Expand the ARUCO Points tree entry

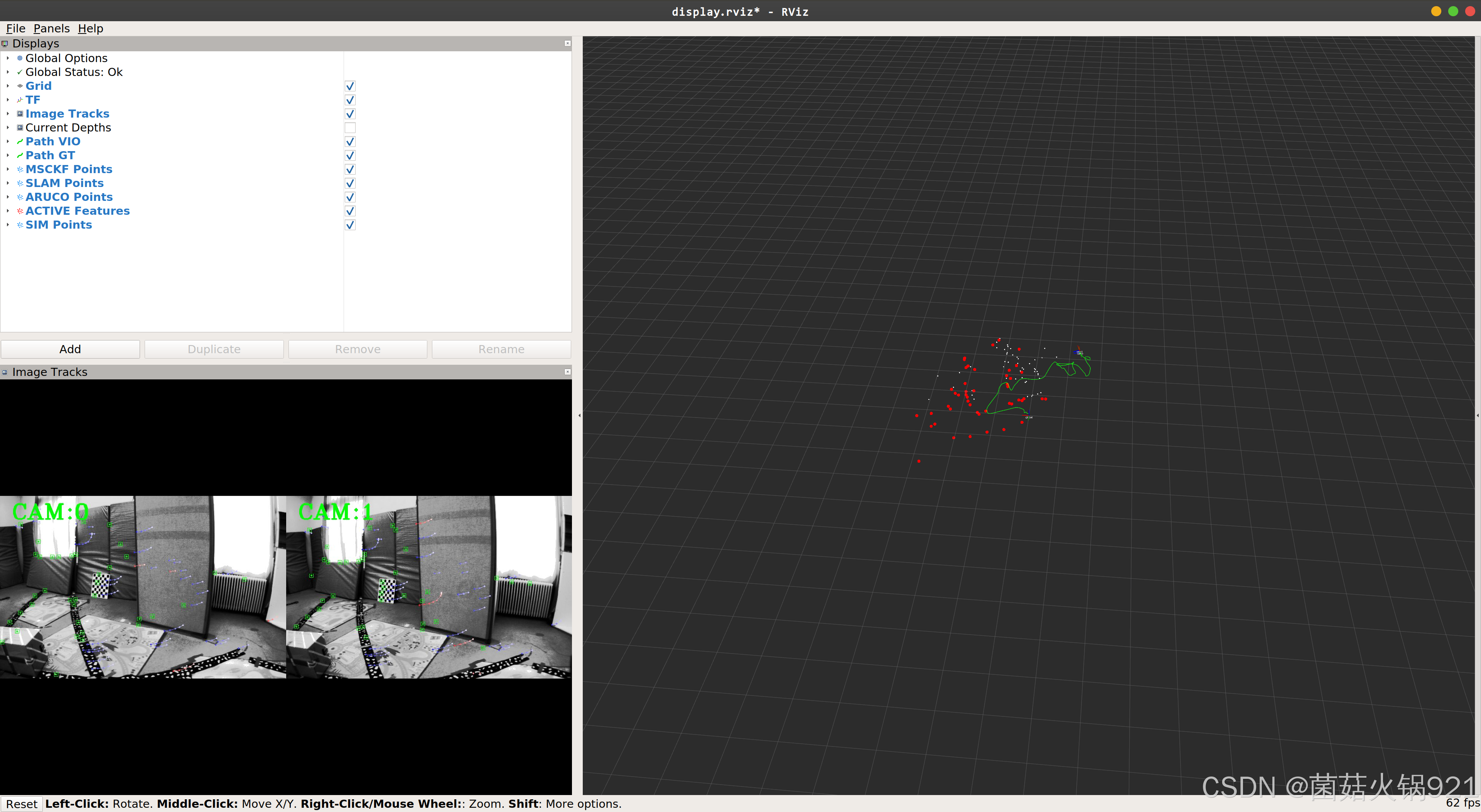[7, 197]
